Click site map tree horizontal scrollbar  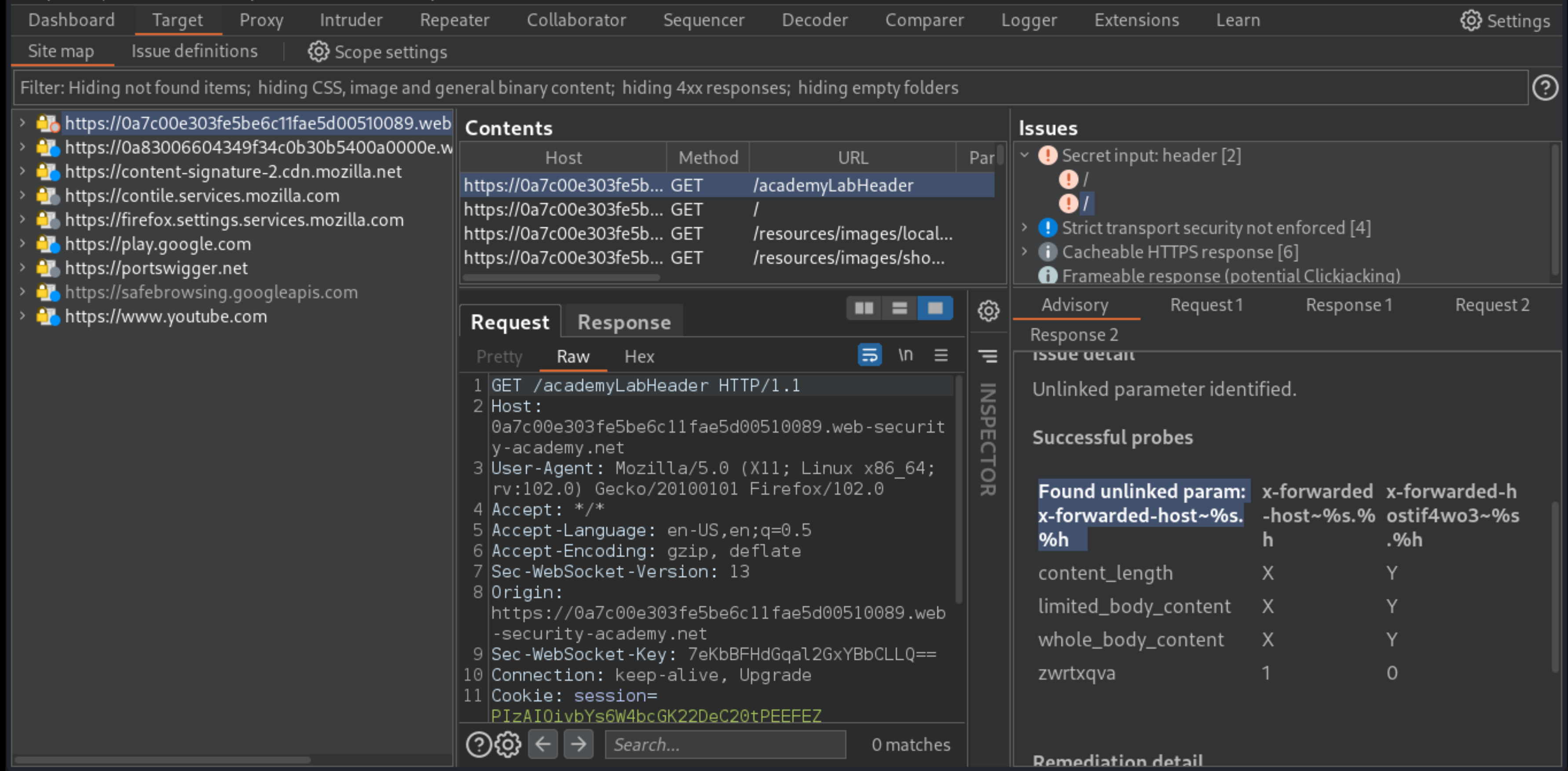point(162,760)
